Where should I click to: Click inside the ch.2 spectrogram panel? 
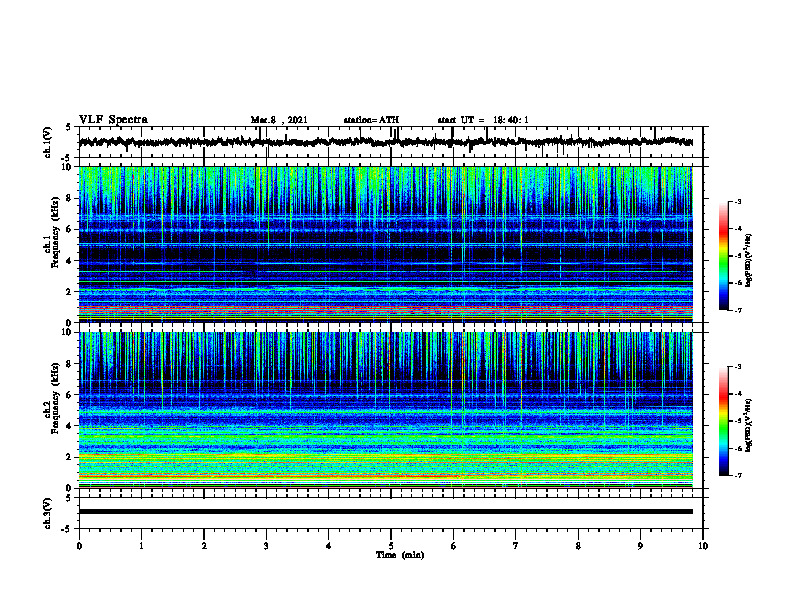click(385, 410)
